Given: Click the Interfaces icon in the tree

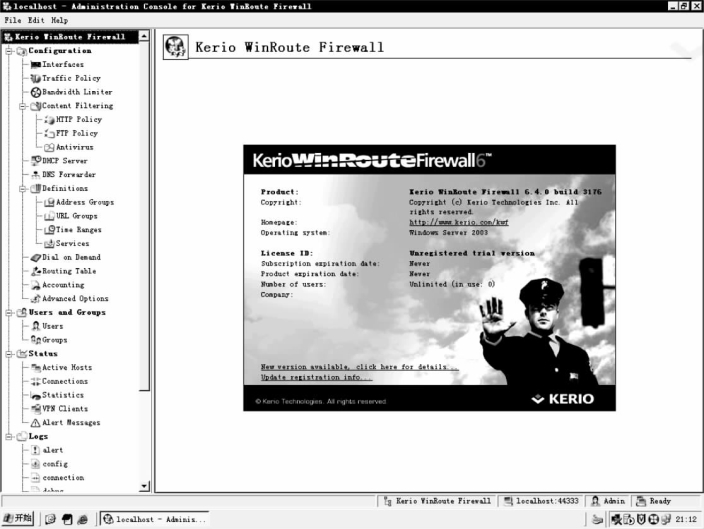Looking at the screenshot, I should click(35, 65).
